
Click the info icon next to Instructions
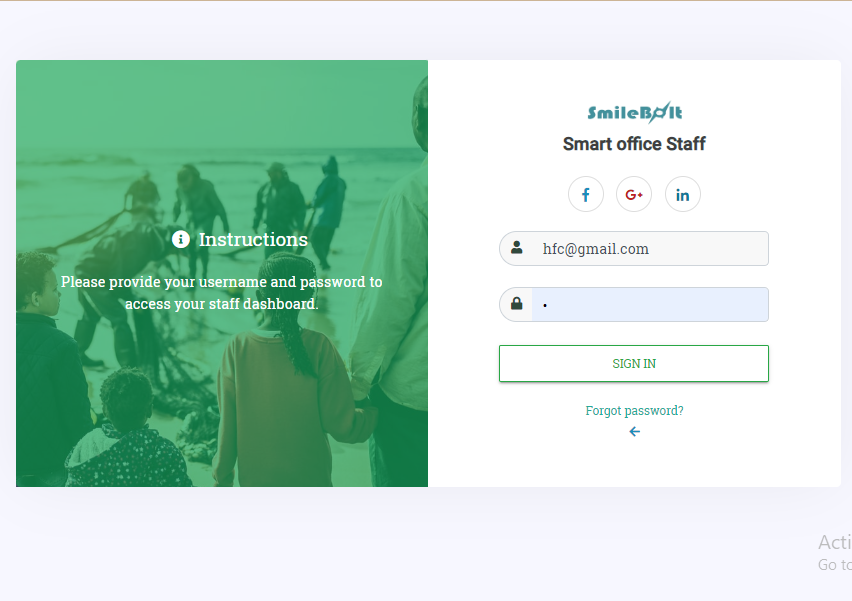tap(181, 239)
